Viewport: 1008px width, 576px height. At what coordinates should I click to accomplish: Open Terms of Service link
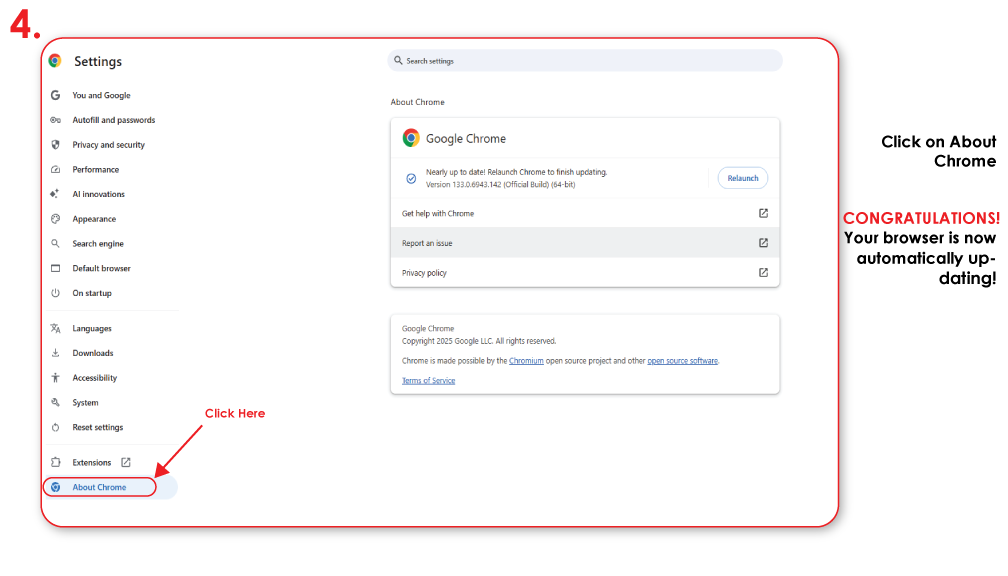point(428,381)
